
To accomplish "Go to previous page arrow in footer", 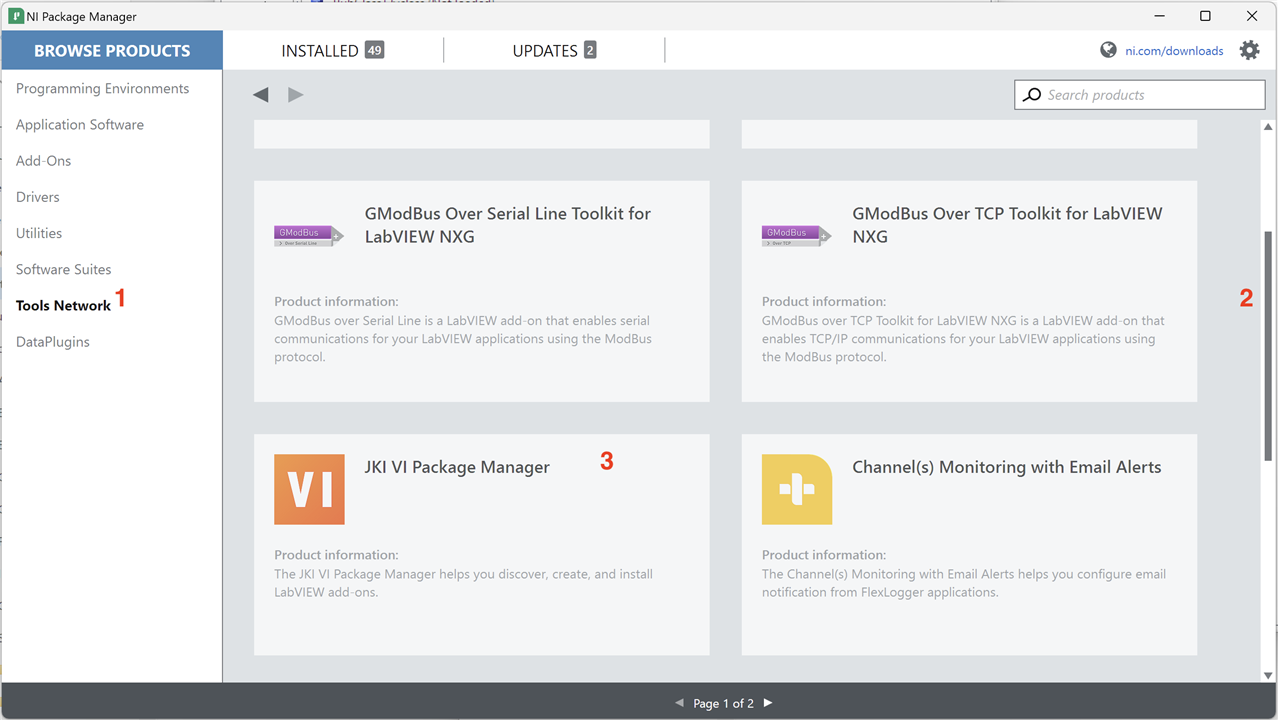I will point(680,703).
